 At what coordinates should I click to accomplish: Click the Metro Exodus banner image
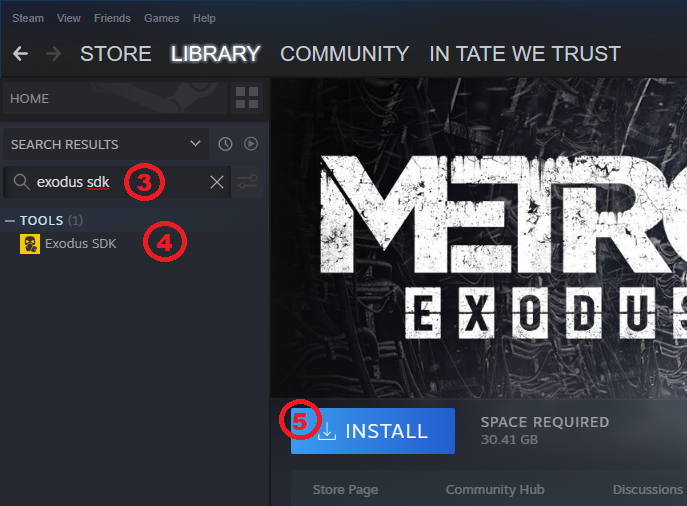pos(479,238)
